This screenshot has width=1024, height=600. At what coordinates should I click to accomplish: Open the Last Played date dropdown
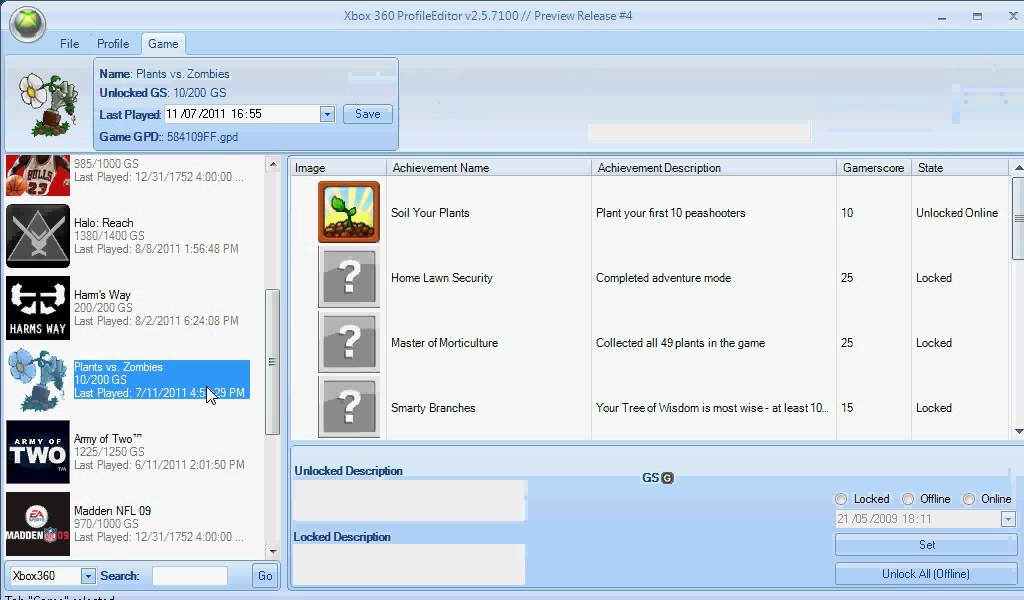click(x=327, y=114)
